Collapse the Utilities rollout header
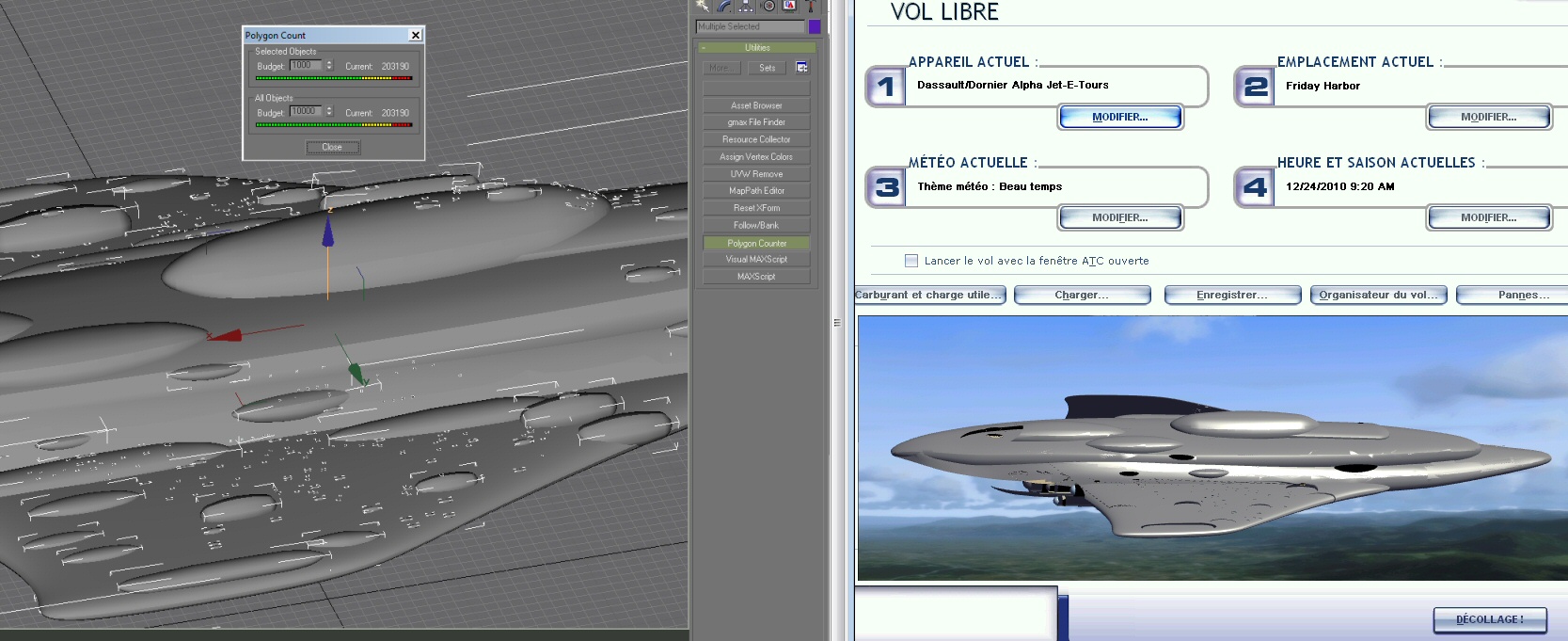The width and height of the screenshot is (1568, 641). click(757, 48)
